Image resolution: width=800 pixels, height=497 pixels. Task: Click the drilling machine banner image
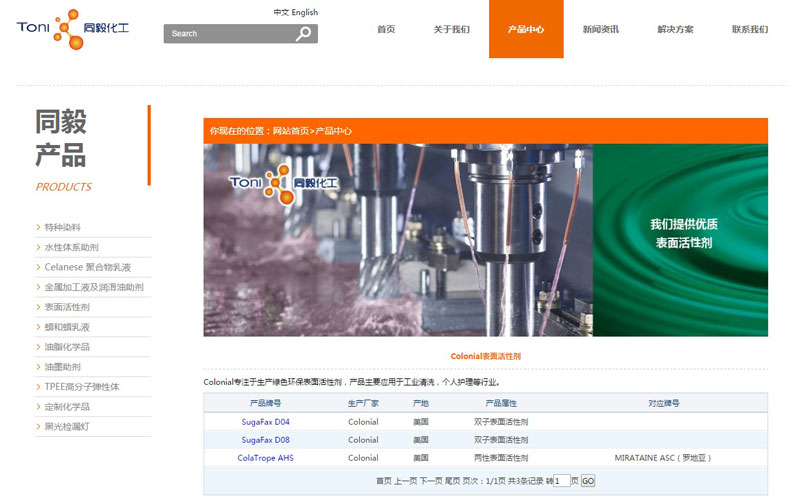(398, 240)
